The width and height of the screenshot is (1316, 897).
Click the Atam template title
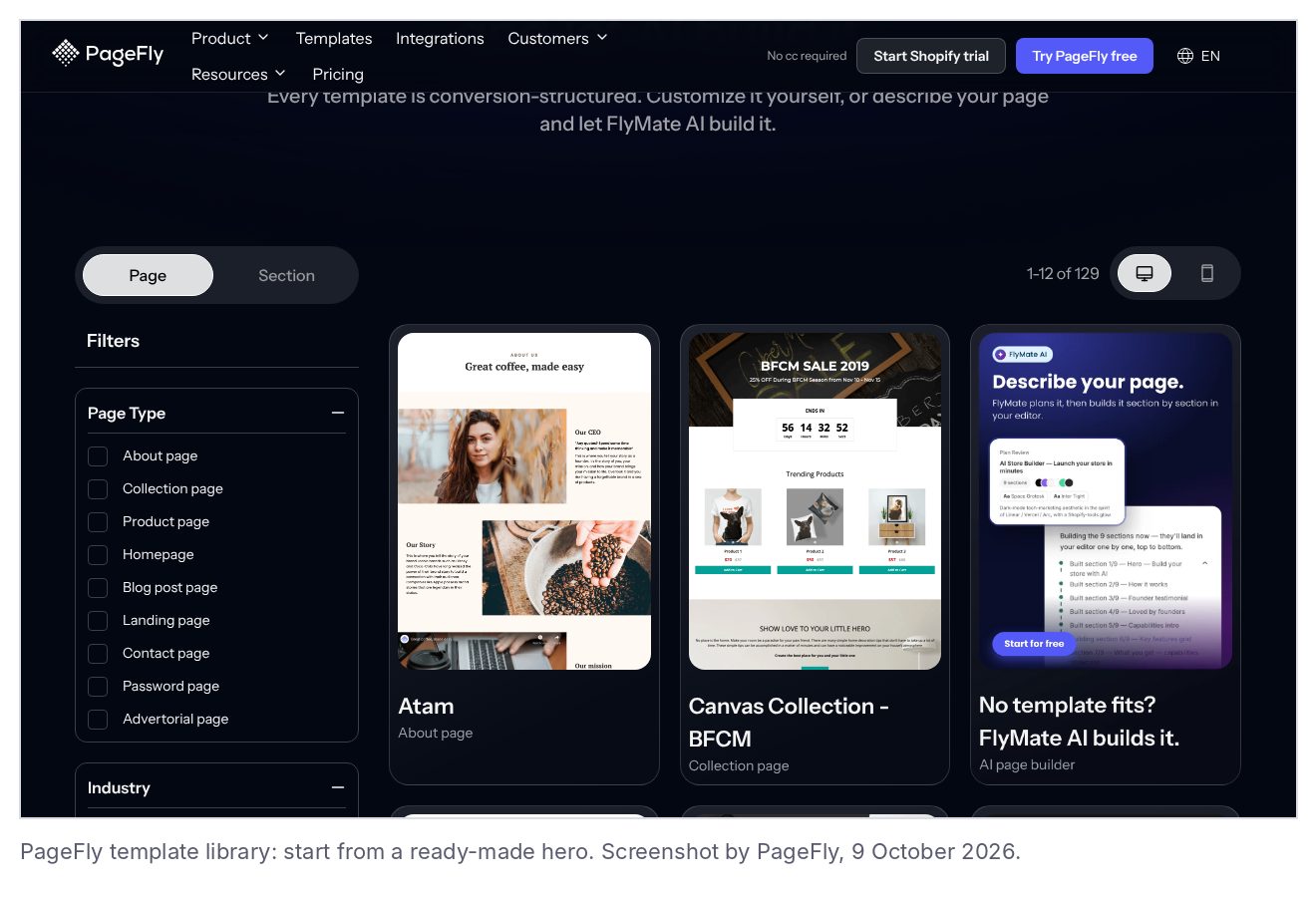(426, 706)
